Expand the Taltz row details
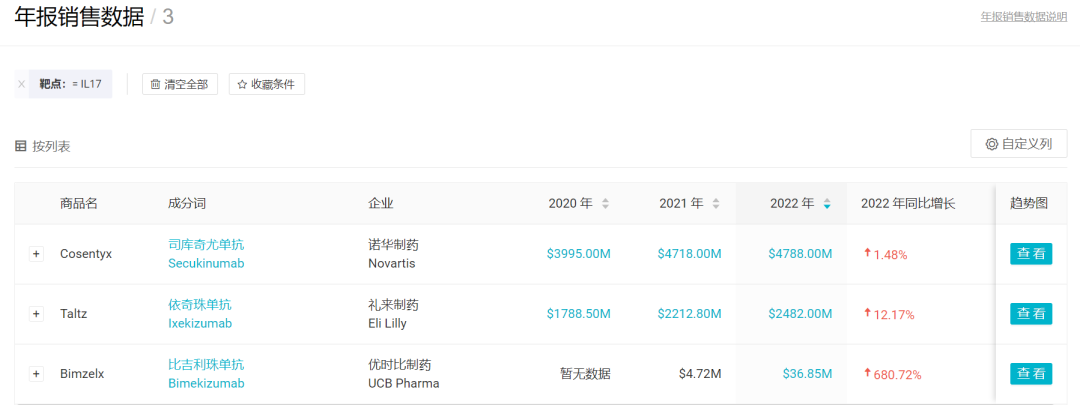 click(37, 314)
